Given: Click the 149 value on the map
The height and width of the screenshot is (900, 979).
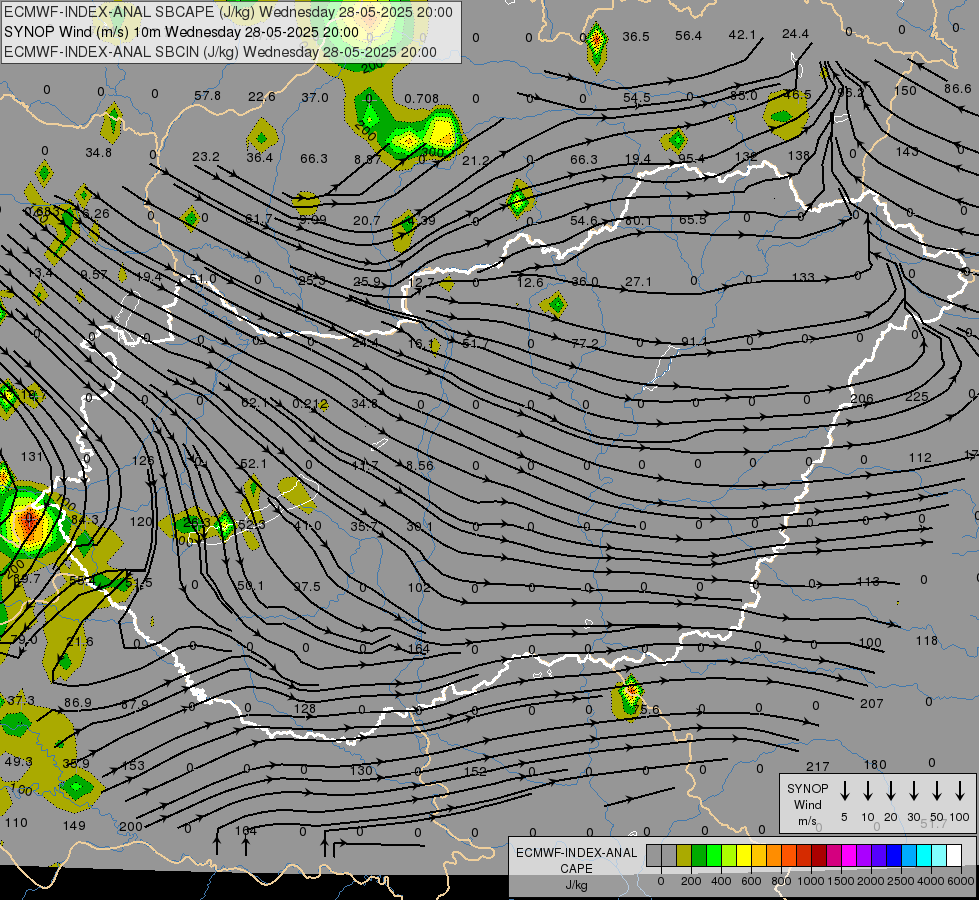Looking at the screenshot, I should tap(74, 826).
